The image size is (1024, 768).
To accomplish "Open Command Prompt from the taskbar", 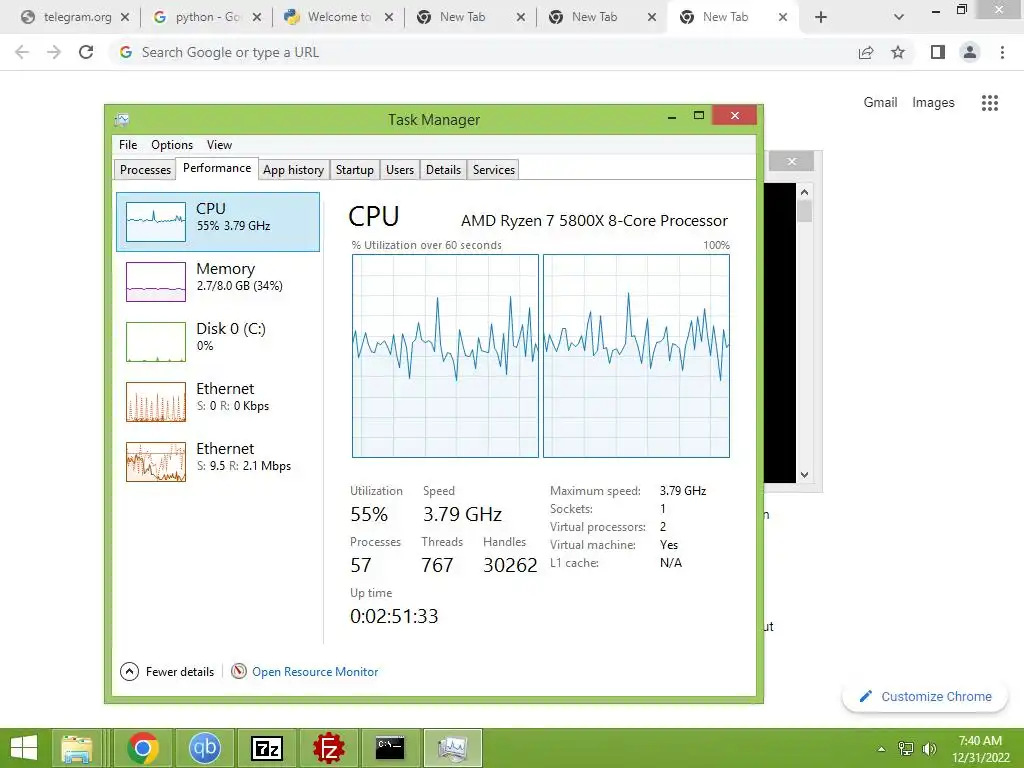I will (x=391, y=748).
